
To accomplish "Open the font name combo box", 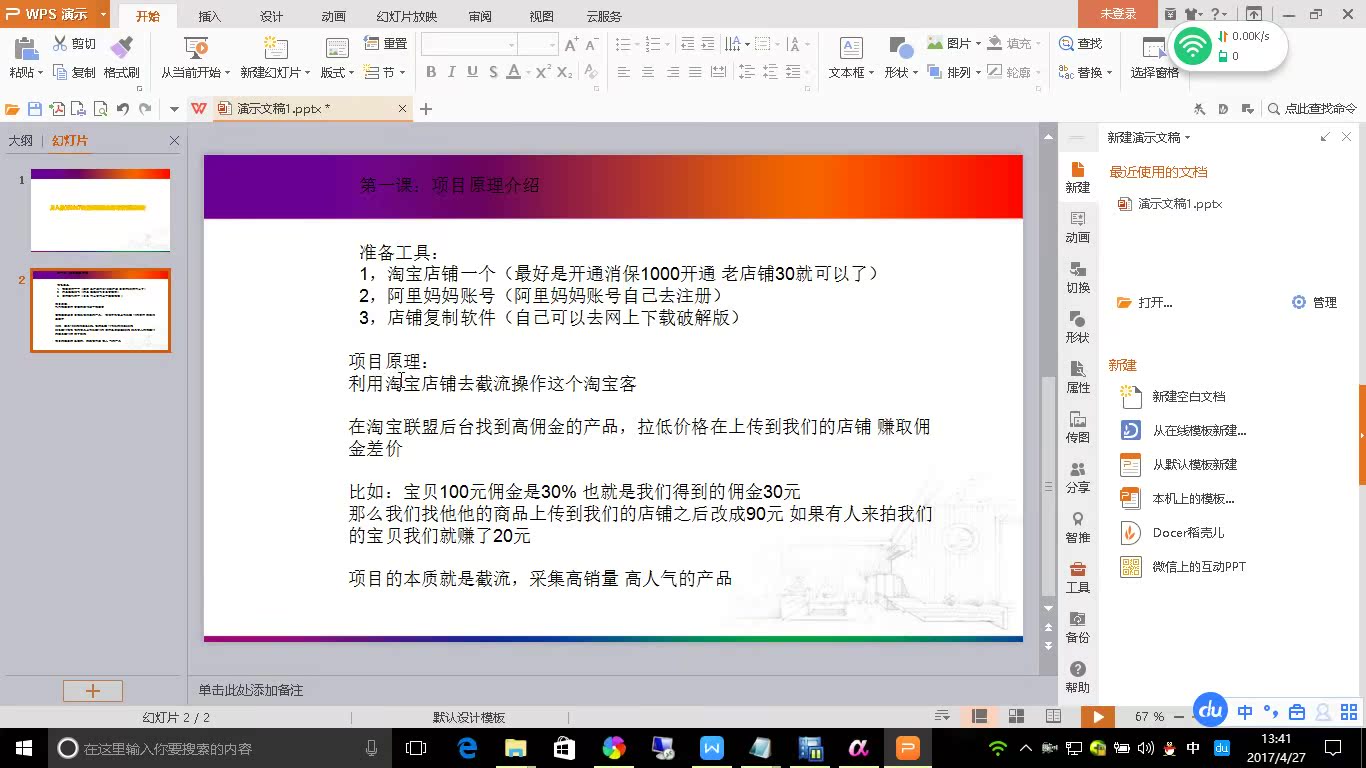I will [469, 44].
